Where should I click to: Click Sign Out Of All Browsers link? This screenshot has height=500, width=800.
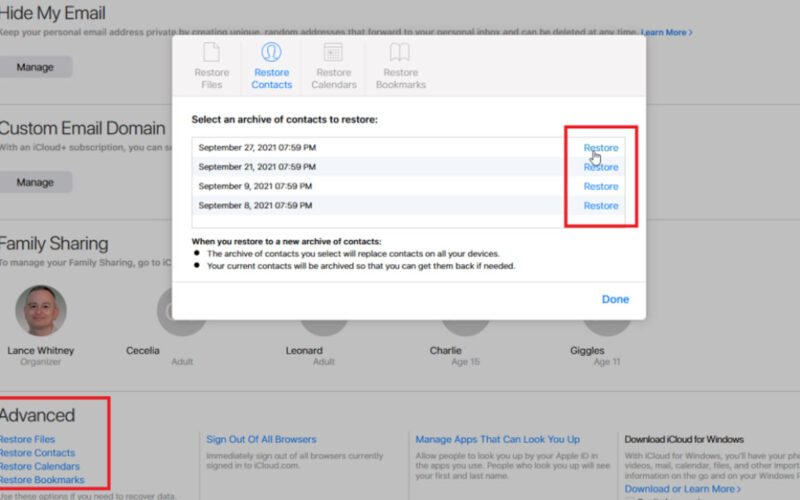(x=261, y=439)
